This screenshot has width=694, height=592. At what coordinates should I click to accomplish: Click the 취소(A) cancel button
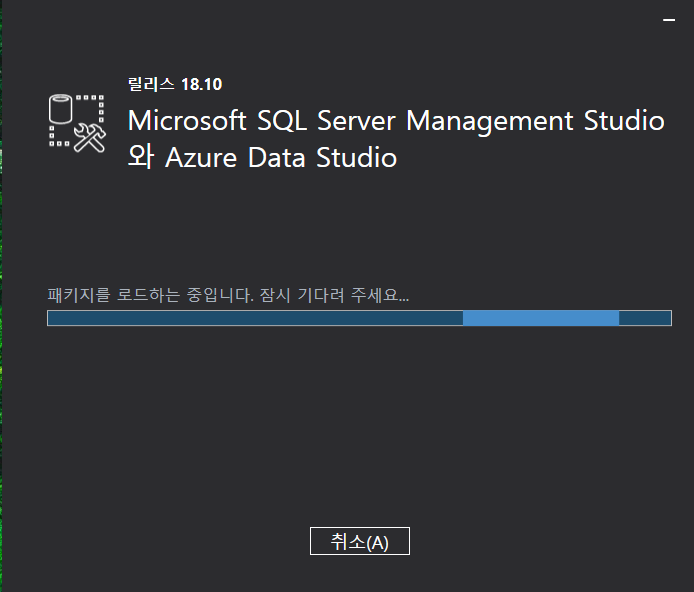359,541
